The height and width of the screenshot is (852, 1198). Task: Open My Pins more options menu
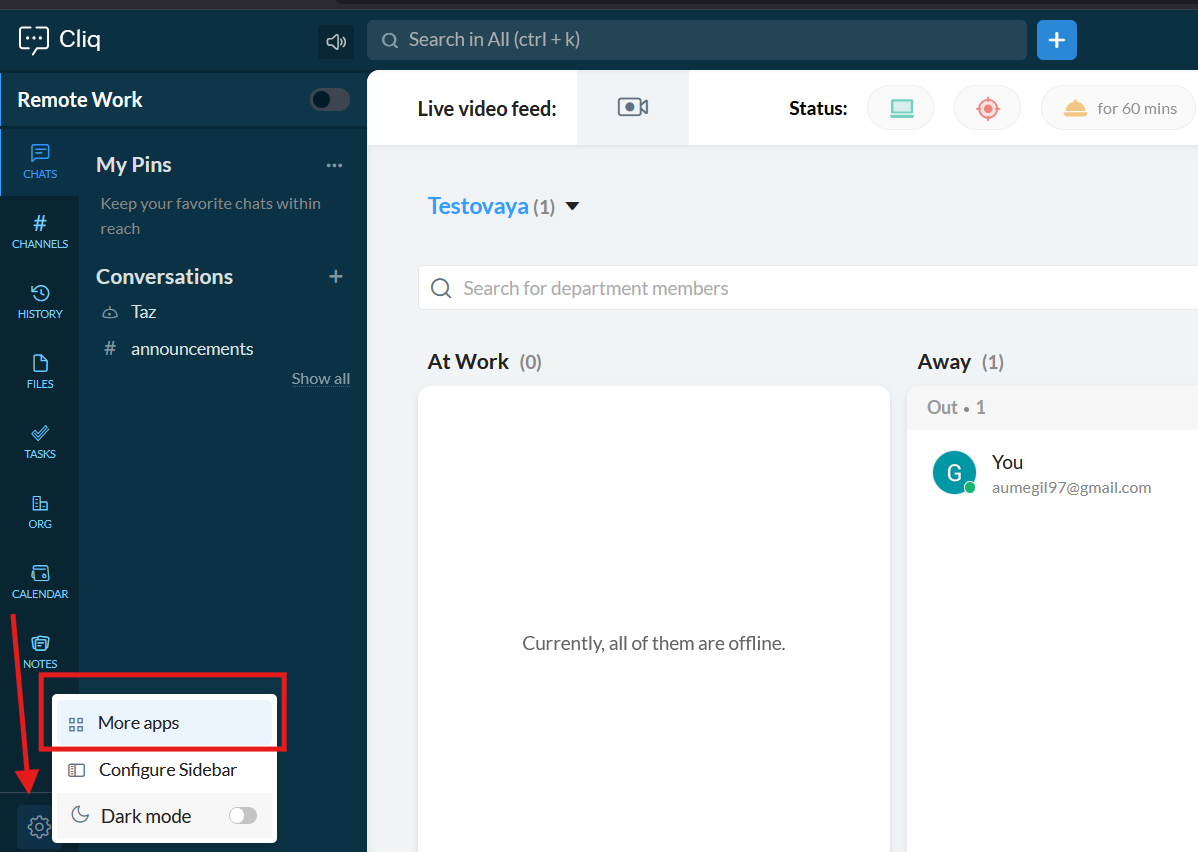[334, 165]
